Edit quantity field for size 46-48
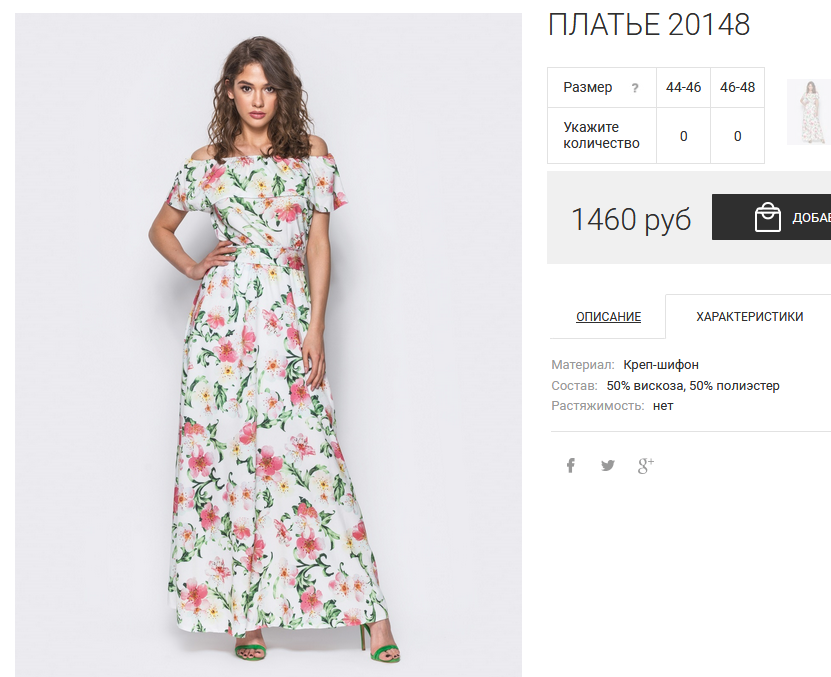This screenshot has width=831, height=677. click(737, 136)
